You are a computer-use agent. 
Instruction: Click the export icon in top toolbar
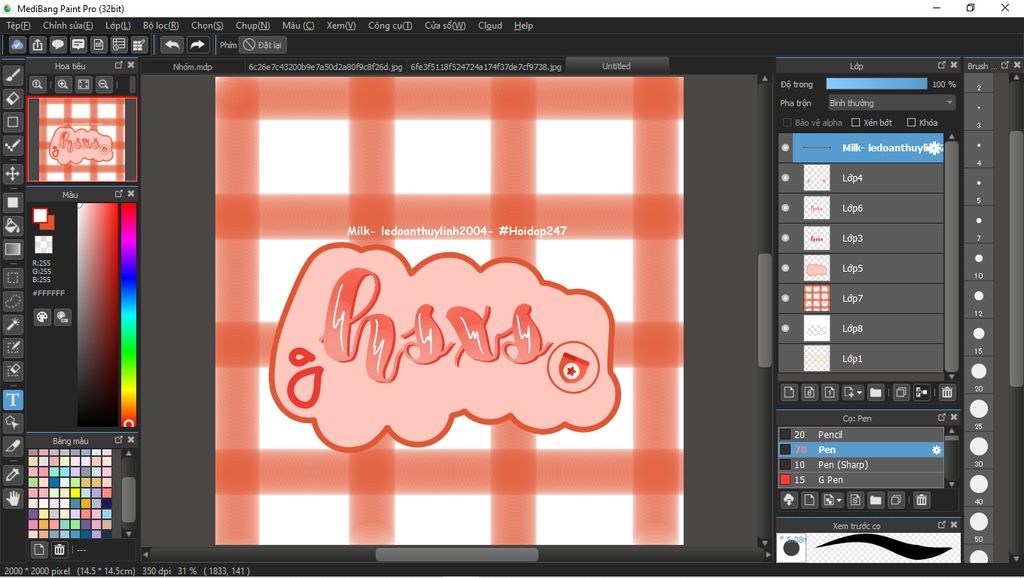(38, 45)
